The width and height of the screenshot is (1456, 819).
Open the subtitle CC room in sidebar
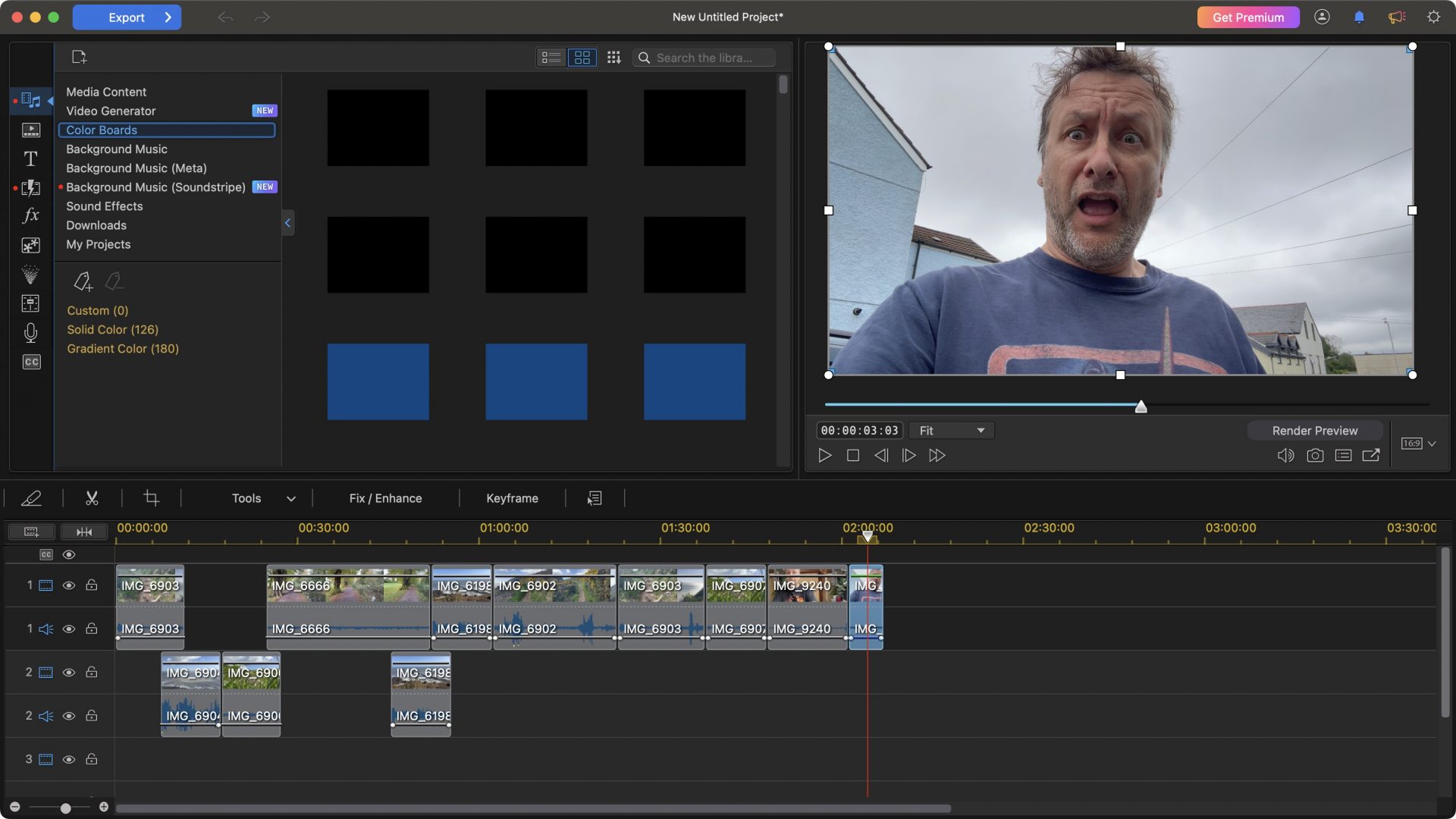click(x=31, y=362)
